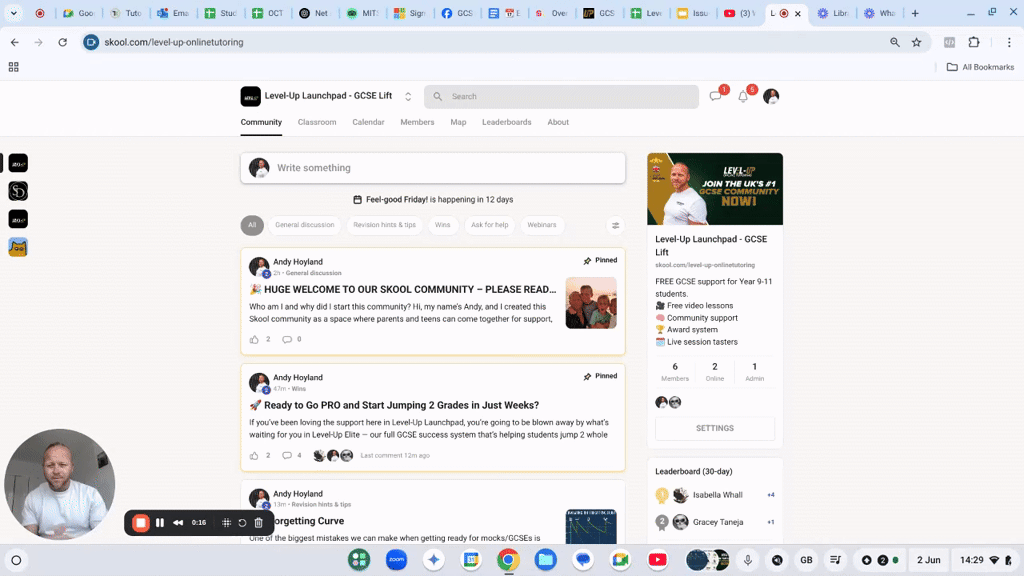Focus the Skool Search field
Viewport: 1024px width, 576px height.
[562, 97]
